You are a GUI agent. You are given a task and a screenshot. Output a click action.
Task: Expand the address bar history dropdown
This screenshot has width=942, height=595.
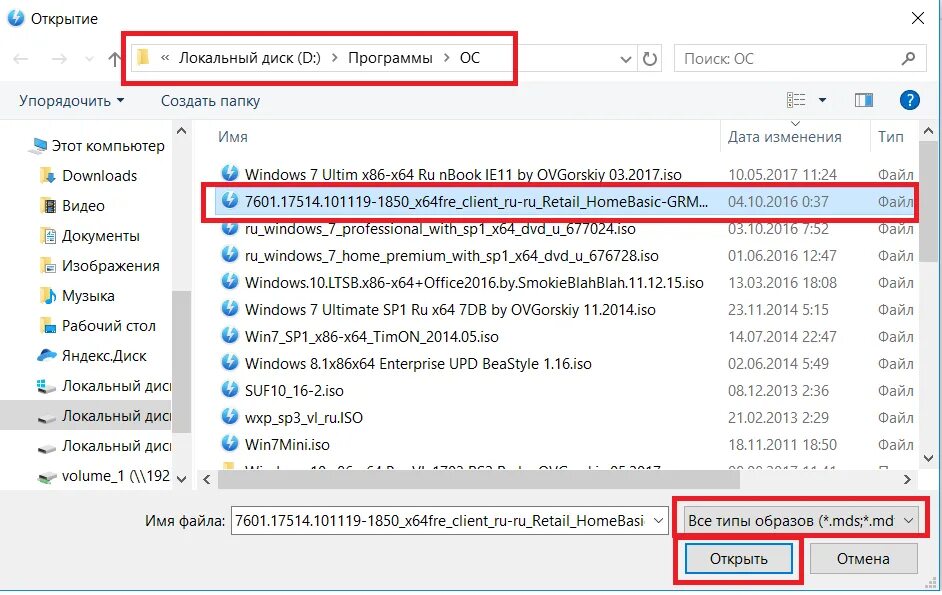click(625, 59)
